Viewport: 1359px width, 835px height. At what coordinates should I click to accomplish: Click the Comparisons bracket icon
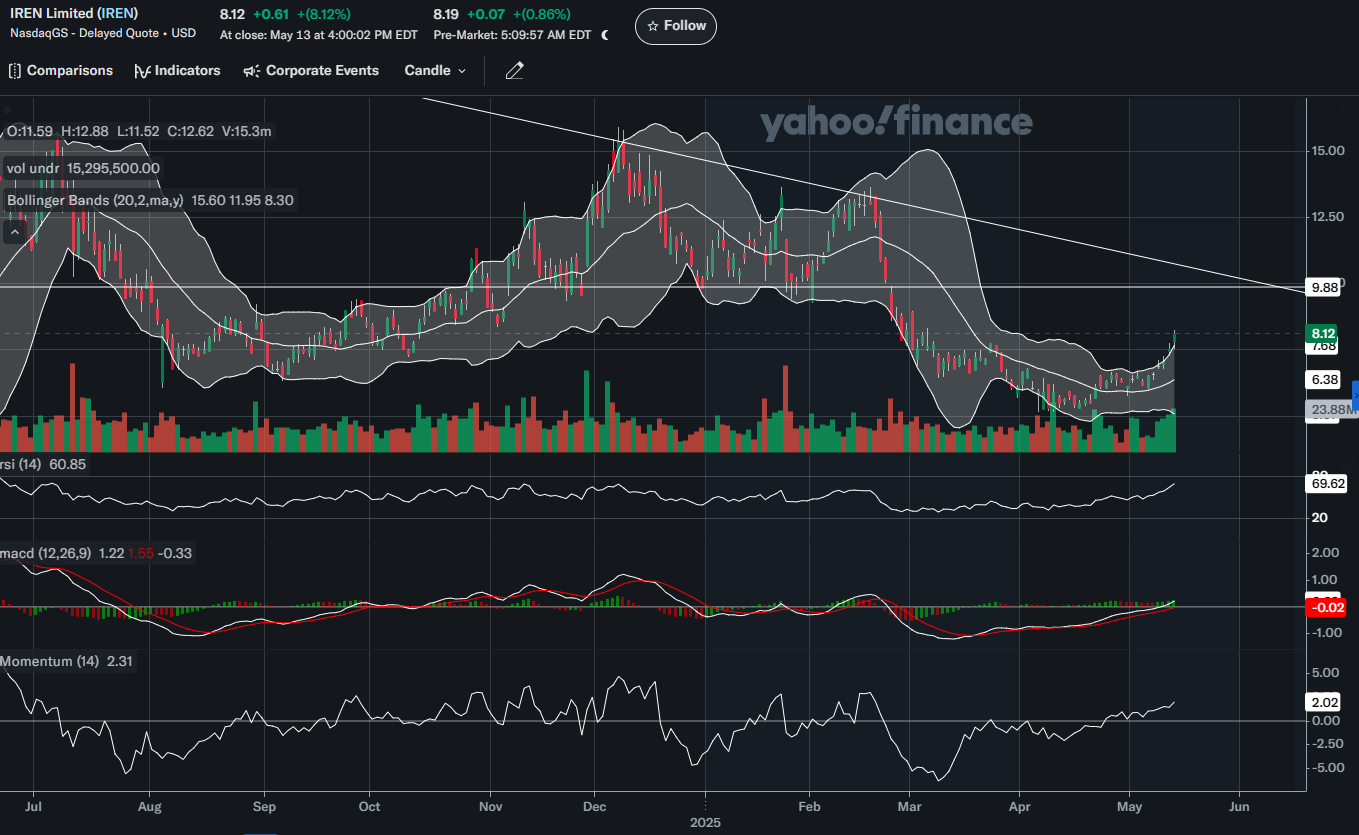[x=14, y=71]
